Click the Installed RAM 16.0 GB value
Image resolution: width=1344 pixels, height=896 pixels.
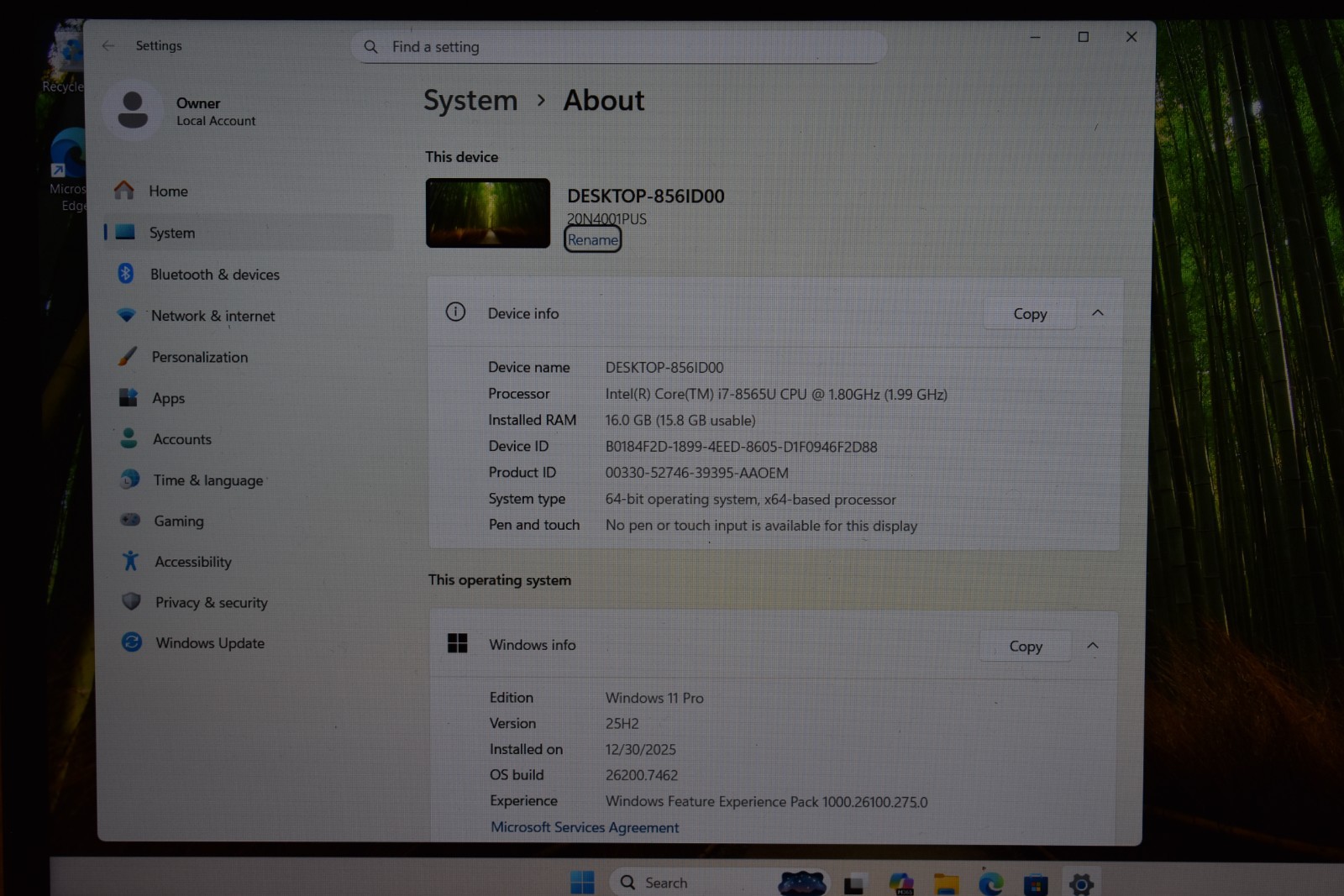680,420
